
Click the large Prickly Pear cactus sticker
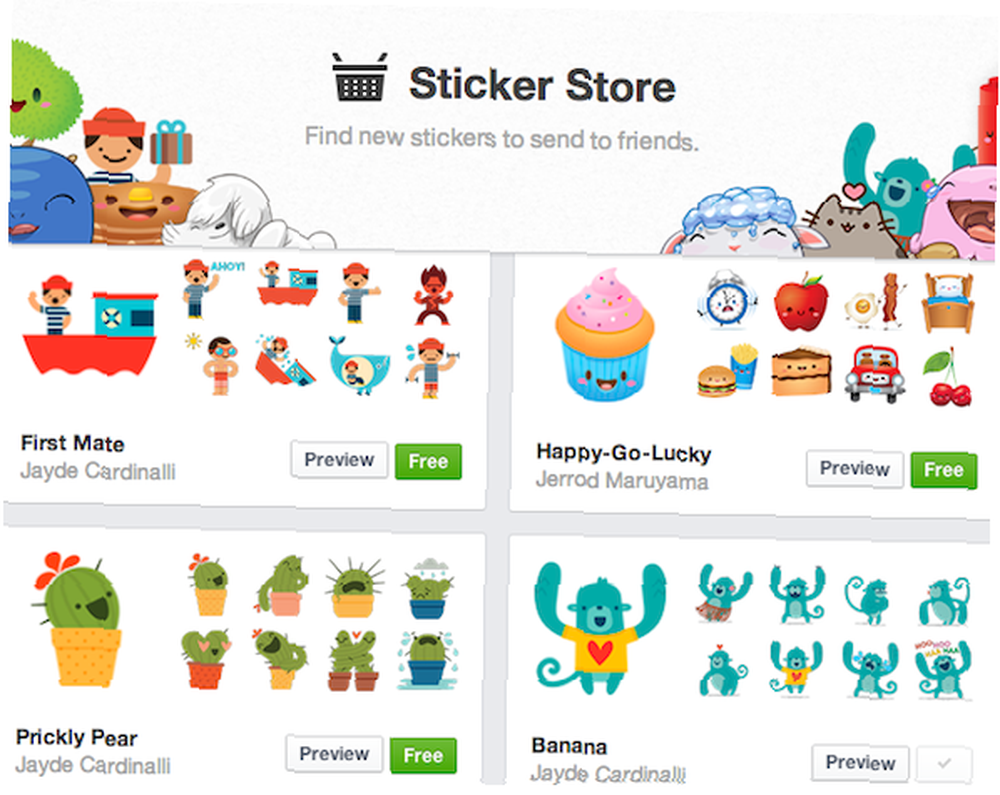(x=79, y=620)
